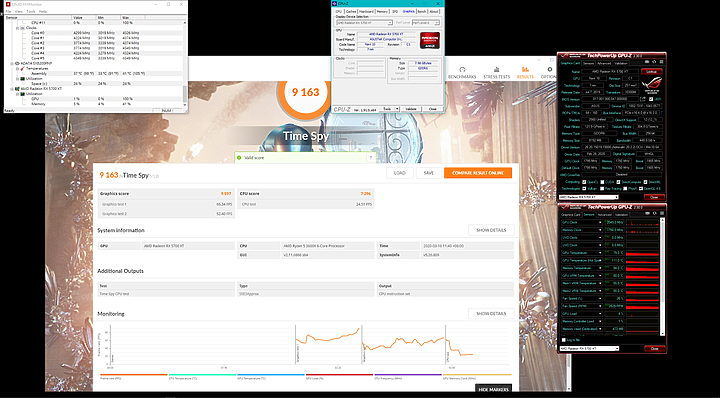Switch to the Bench tab in CPU-Z
720x398 pixels.
tap(422, 11)
